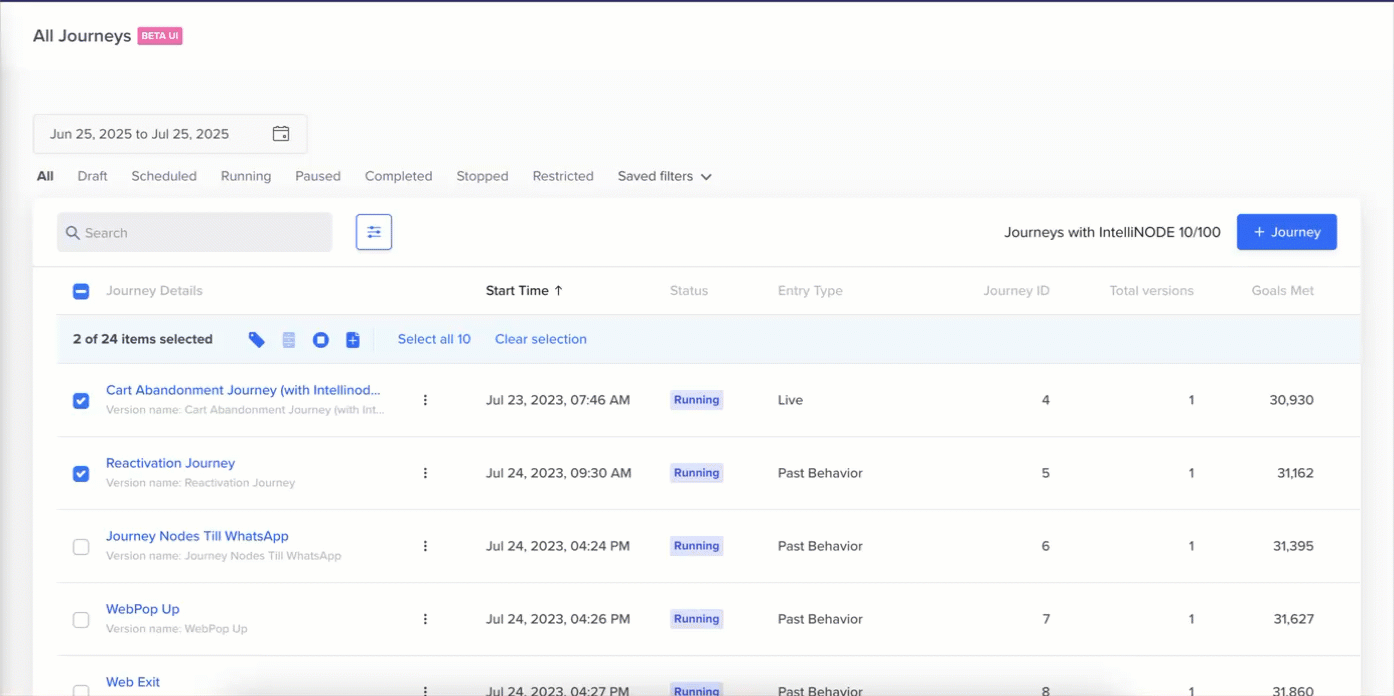The width and height of the screenshot is (1394, 696).
Task: Open Journey Nodes Till WhatsApp link
Action: (x=197, y=536)
